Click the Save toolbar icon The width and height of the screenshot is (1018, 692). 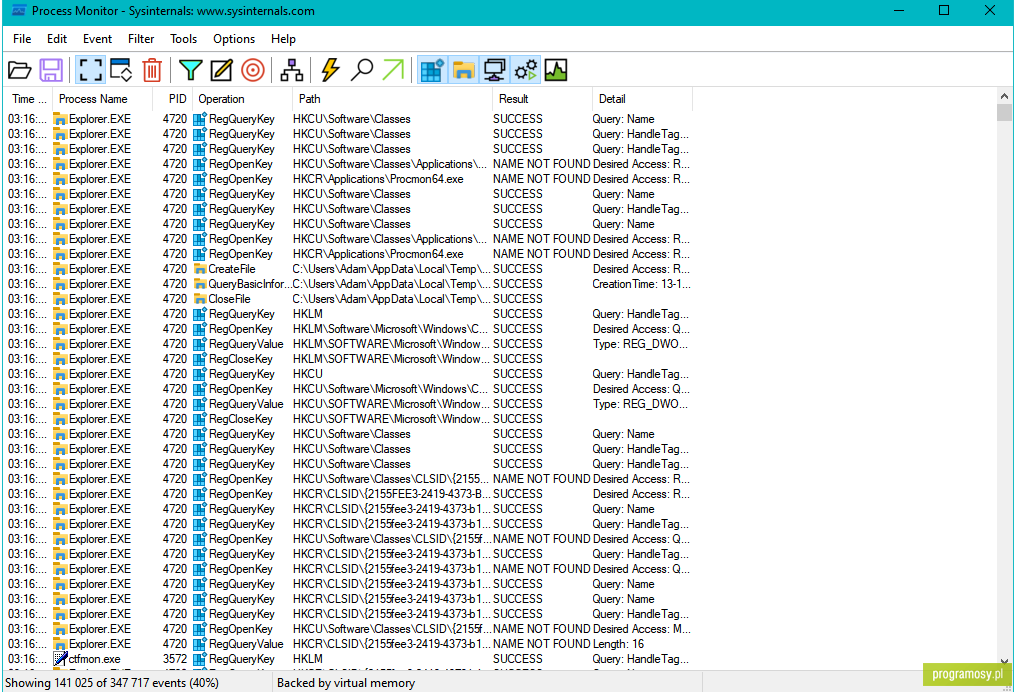[x=51, y=70]
